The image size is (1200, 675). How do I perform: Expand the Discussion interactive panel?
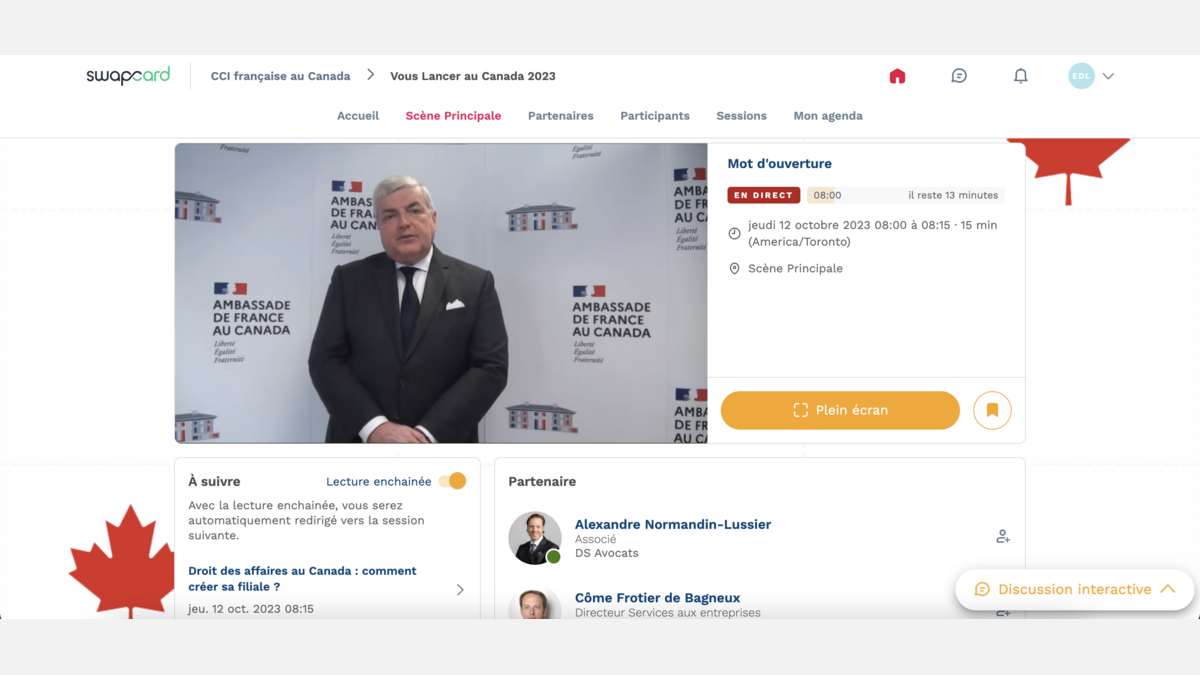pyautogui.click(x=1074, y=589)
